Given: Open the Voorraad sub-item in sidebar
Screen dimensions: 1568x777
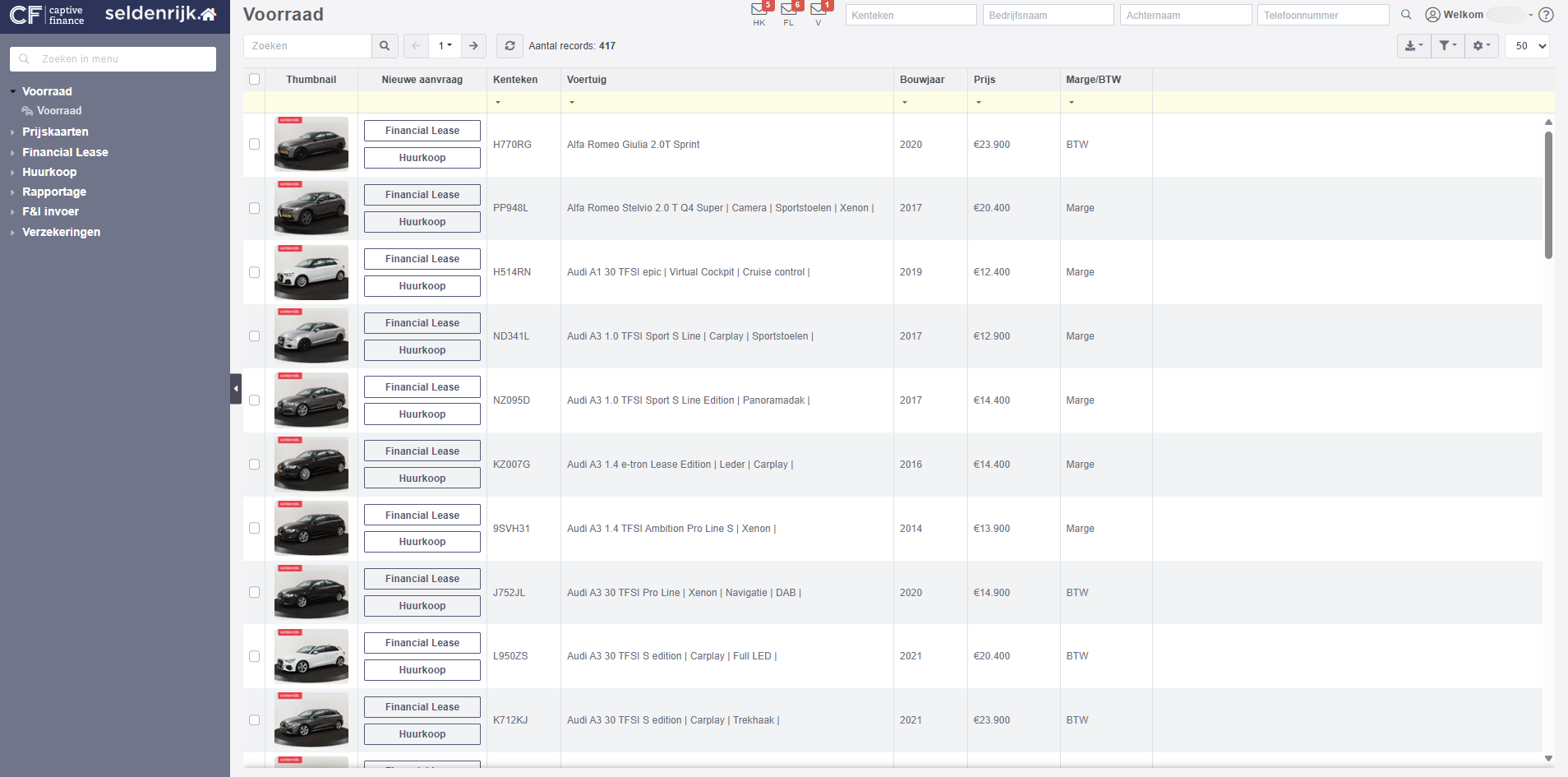Looking at the screenshot, I should 59,111.
